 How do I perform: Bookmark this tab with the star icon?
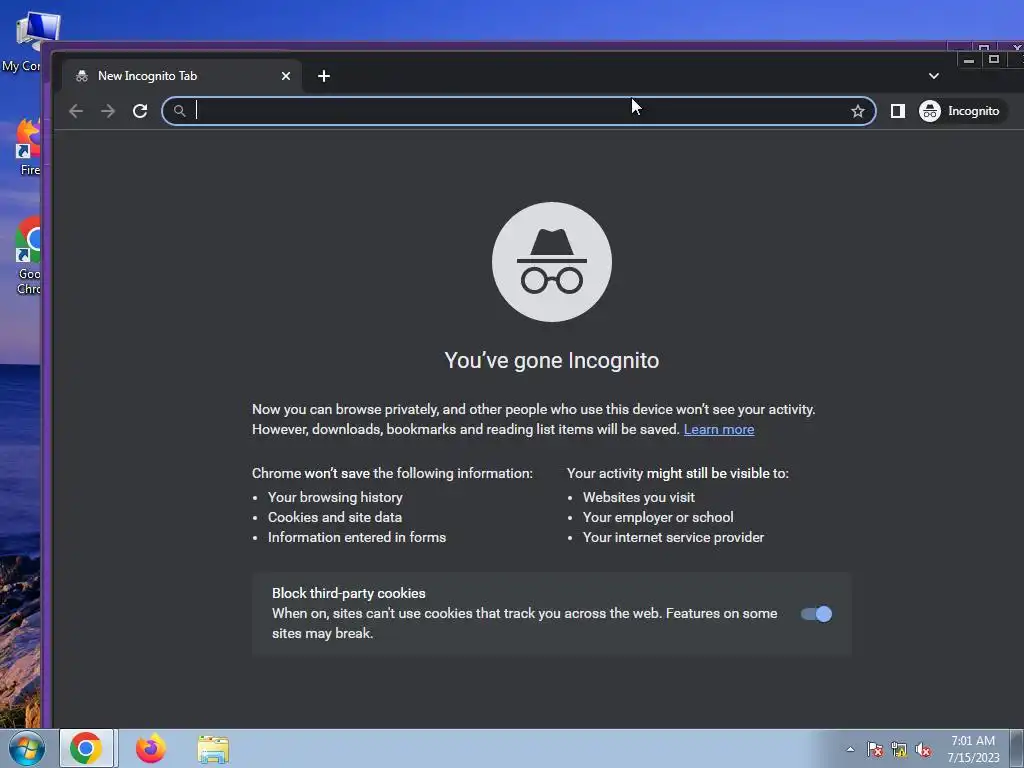pyautogui.click(x=857, y=111)
